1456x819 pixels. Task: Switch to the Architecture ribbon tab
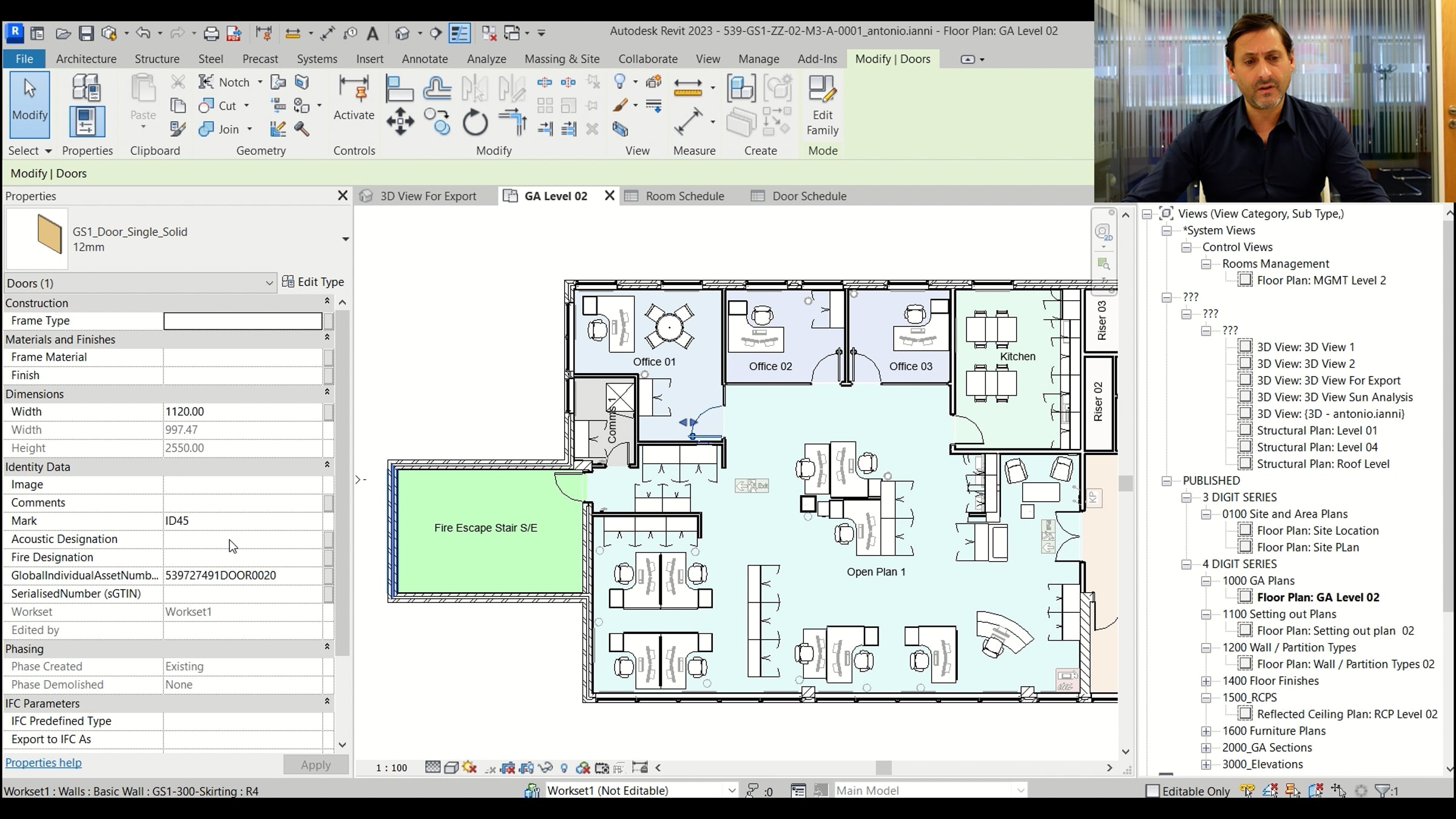(86, 59)
